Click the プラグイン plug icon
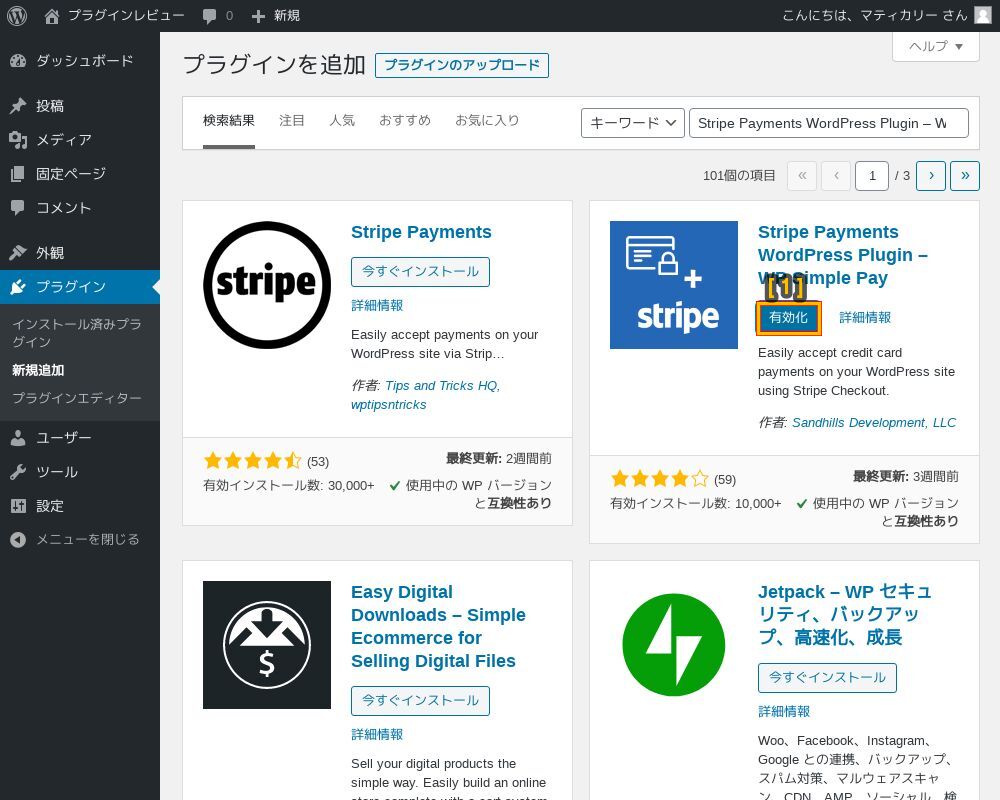Viewport: 1000px width, 800px height. pos(18,287)
